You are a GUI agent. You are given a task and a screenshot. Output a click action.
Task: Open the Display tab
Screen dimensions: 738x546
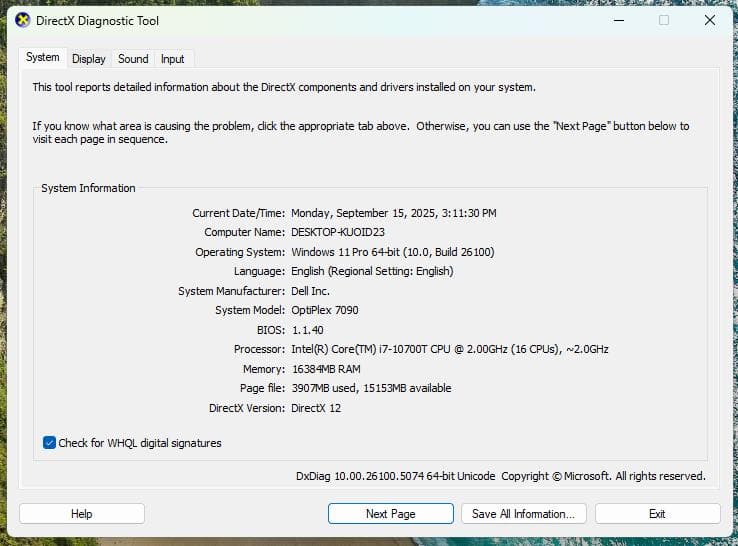click(88, 59)
